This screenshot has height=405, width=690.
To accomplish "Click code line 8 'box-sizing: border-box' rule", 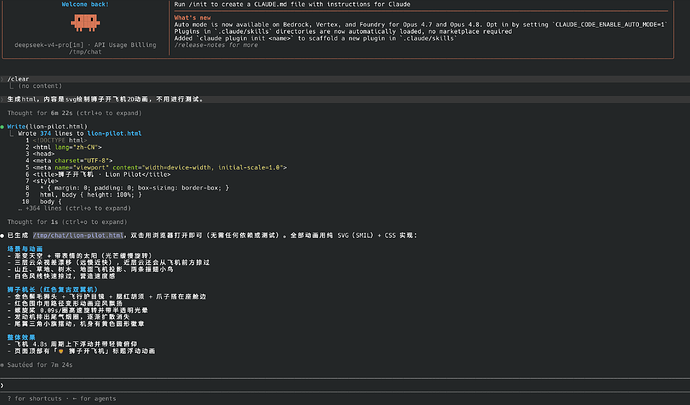I will [134, 188].
